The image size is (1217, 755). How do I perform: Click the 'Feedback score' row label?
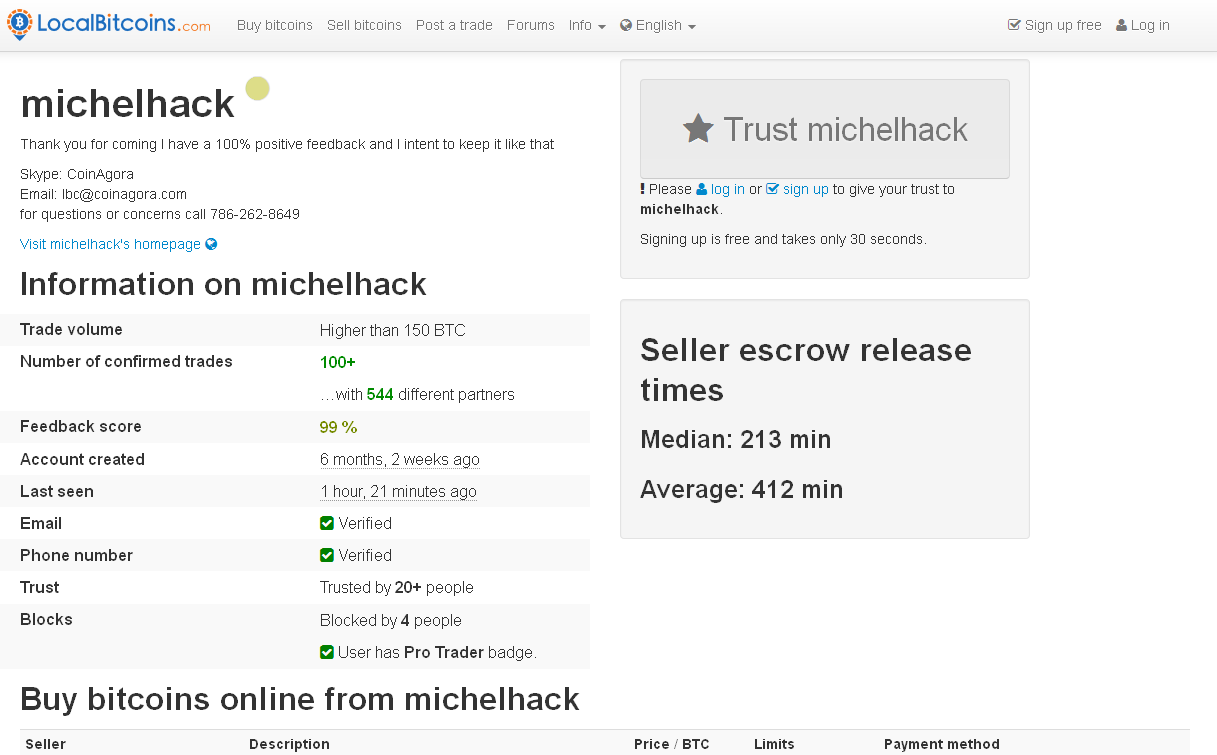(x=81, y=427)
